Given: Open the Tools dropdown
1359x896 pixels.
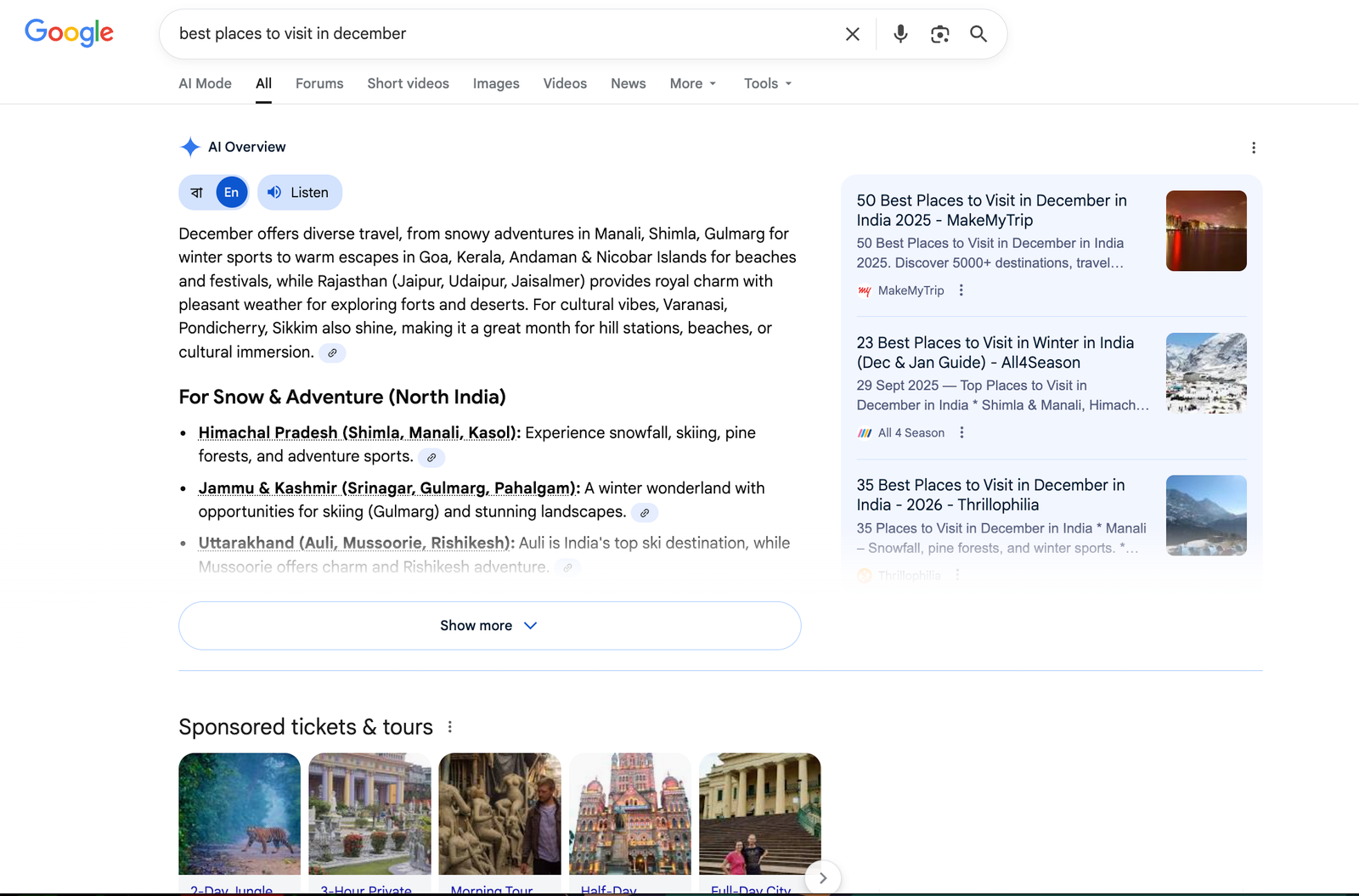Looking at the screenshot, I should 766,83.
